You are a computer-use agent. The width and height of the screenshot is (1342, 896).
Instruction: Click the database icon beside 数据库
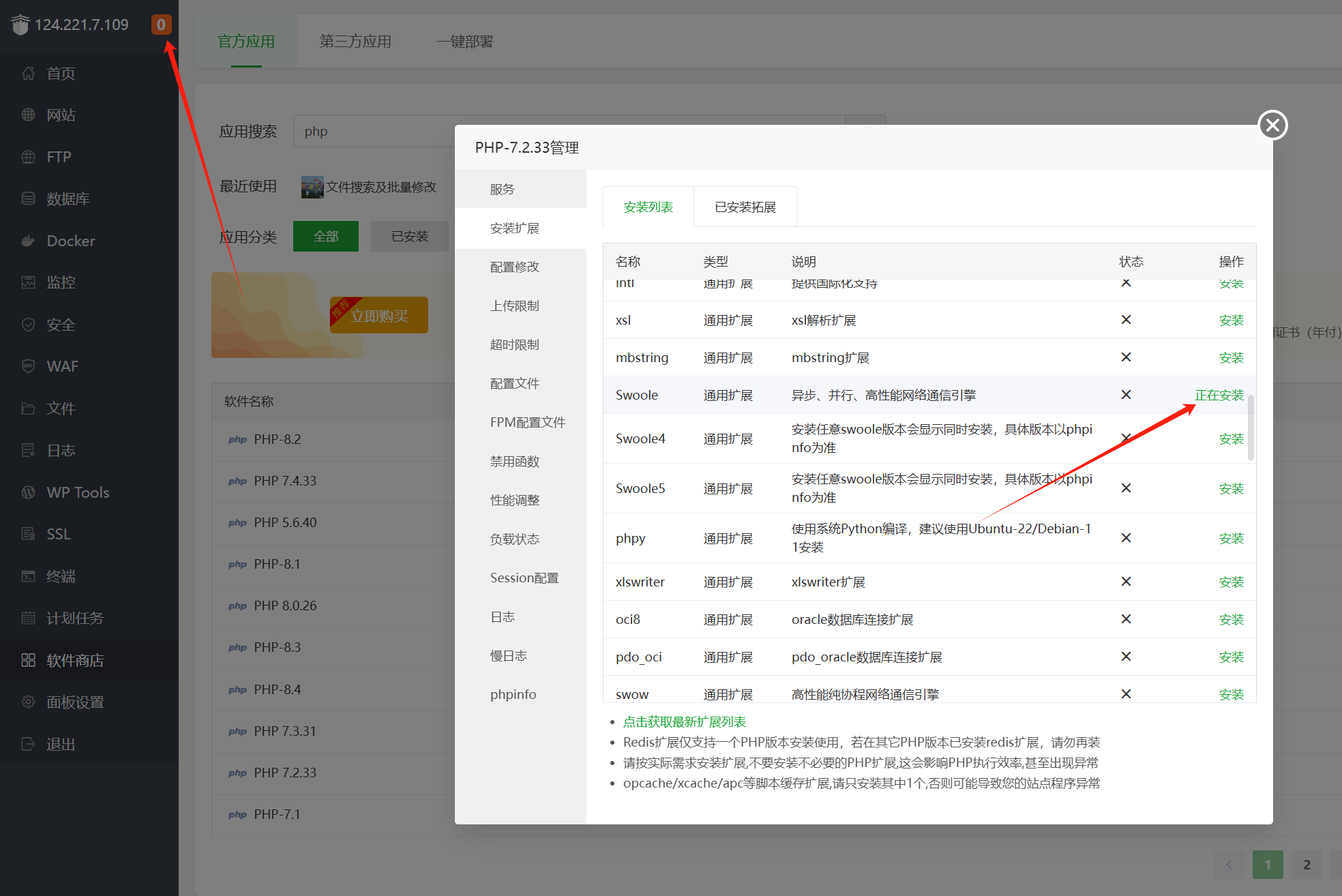point(28,198)
